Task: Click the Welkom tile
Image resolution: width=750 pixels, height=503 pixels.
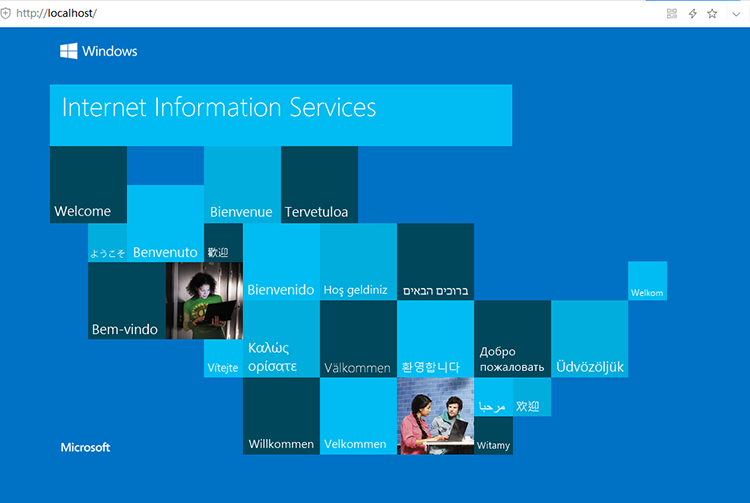Action: pyautogui.click(x=647, y=281)
